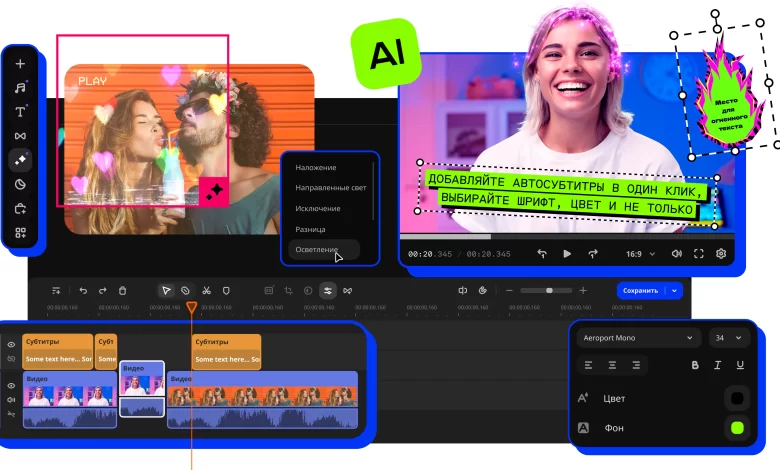The height and width of the screenshot is (470, 780).
Task: Open the 16:9 aspect ratio dropdown
Action: [x=640, y=254]
